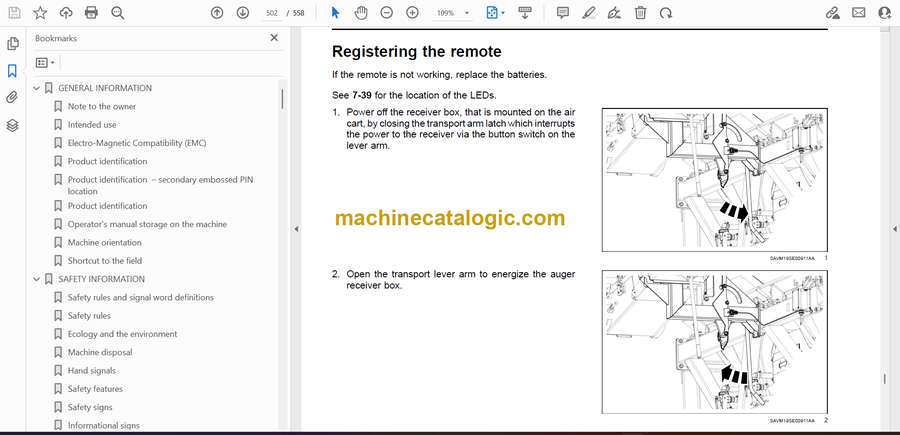
Task: Open the account profile icon
Action: pyautogui.click(x=885, y=13)
